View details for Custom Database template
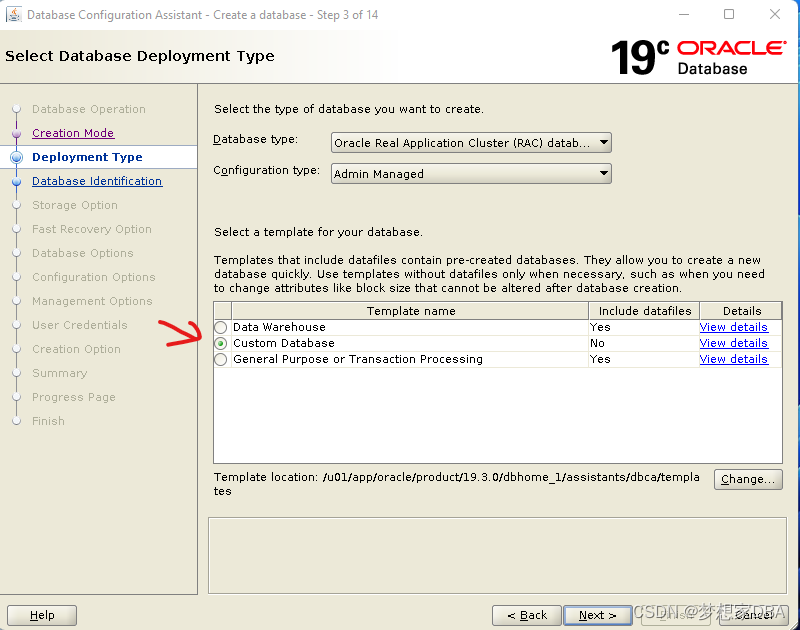 coord(734,343)
